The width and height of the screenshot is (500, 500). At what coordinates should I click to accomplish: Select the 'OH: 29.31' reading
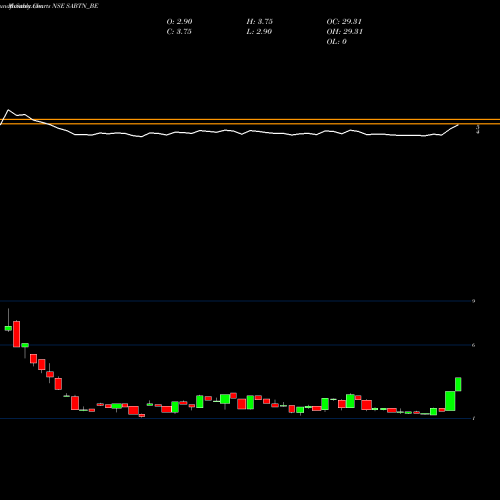(345, 32)
